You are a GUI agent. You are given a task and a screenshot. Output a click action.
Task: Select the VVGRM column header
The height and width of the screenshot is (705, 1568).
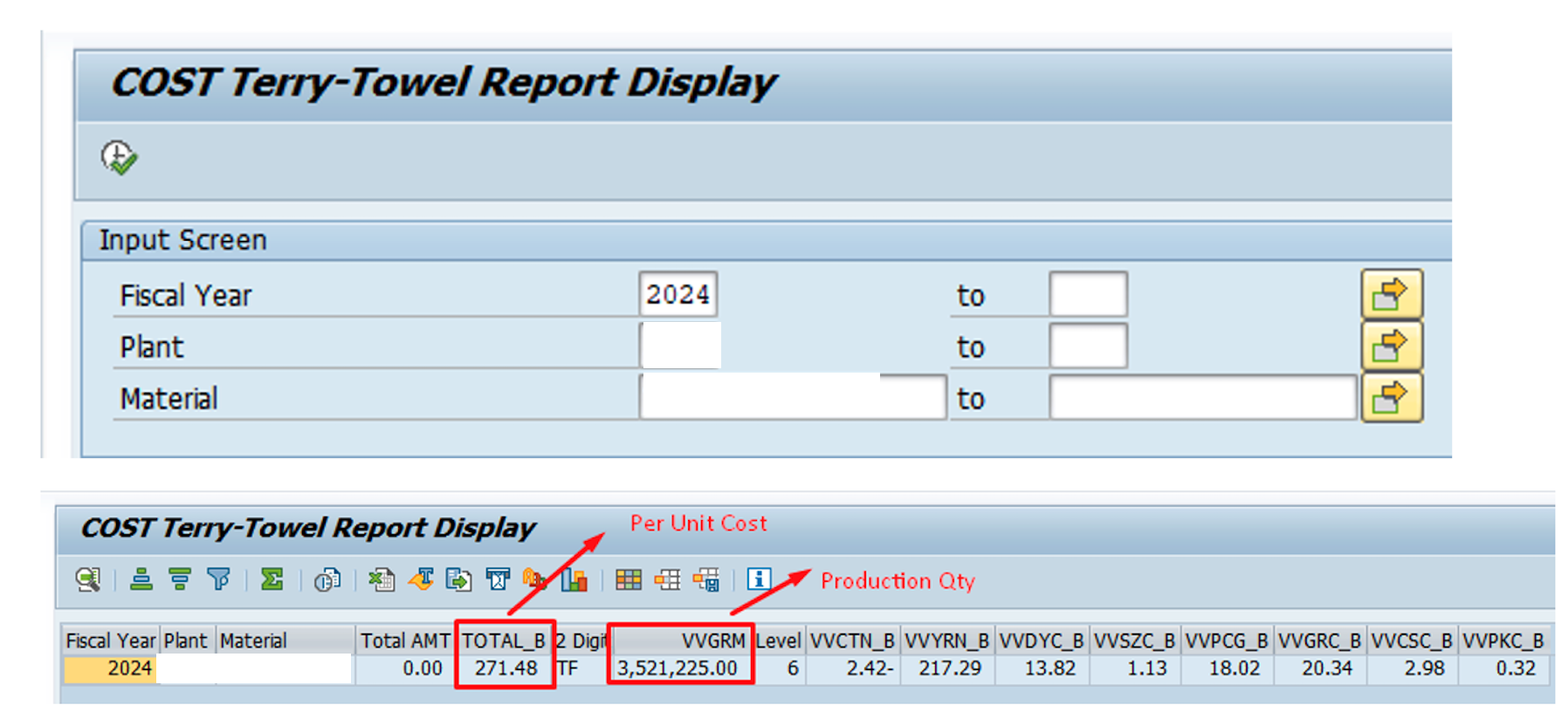680,640
